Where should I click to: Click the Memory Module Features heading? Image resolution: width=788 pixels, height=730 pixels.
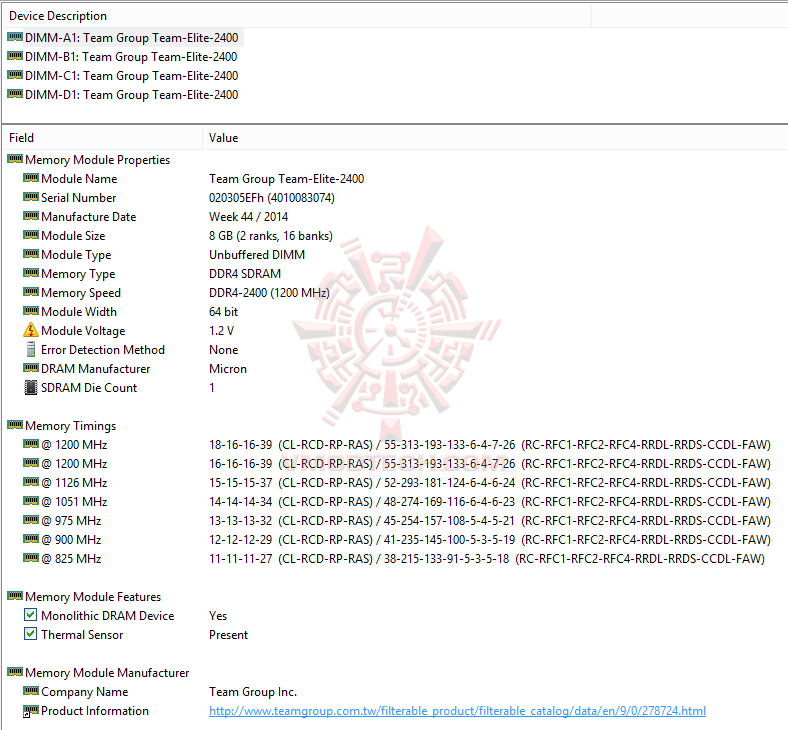click(93, 597)
